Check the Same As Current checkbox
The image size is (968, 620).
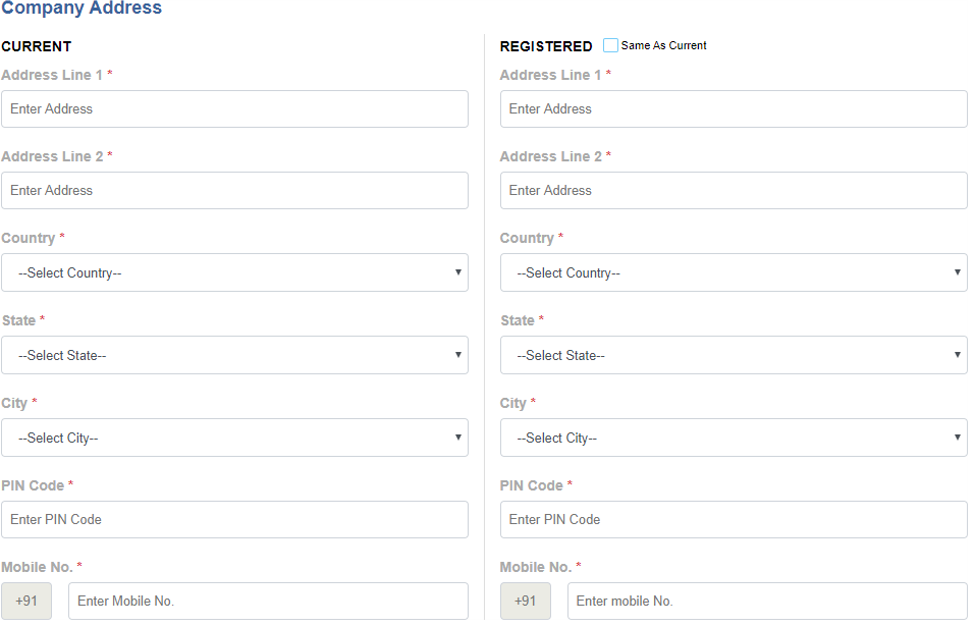click(611, 46)
